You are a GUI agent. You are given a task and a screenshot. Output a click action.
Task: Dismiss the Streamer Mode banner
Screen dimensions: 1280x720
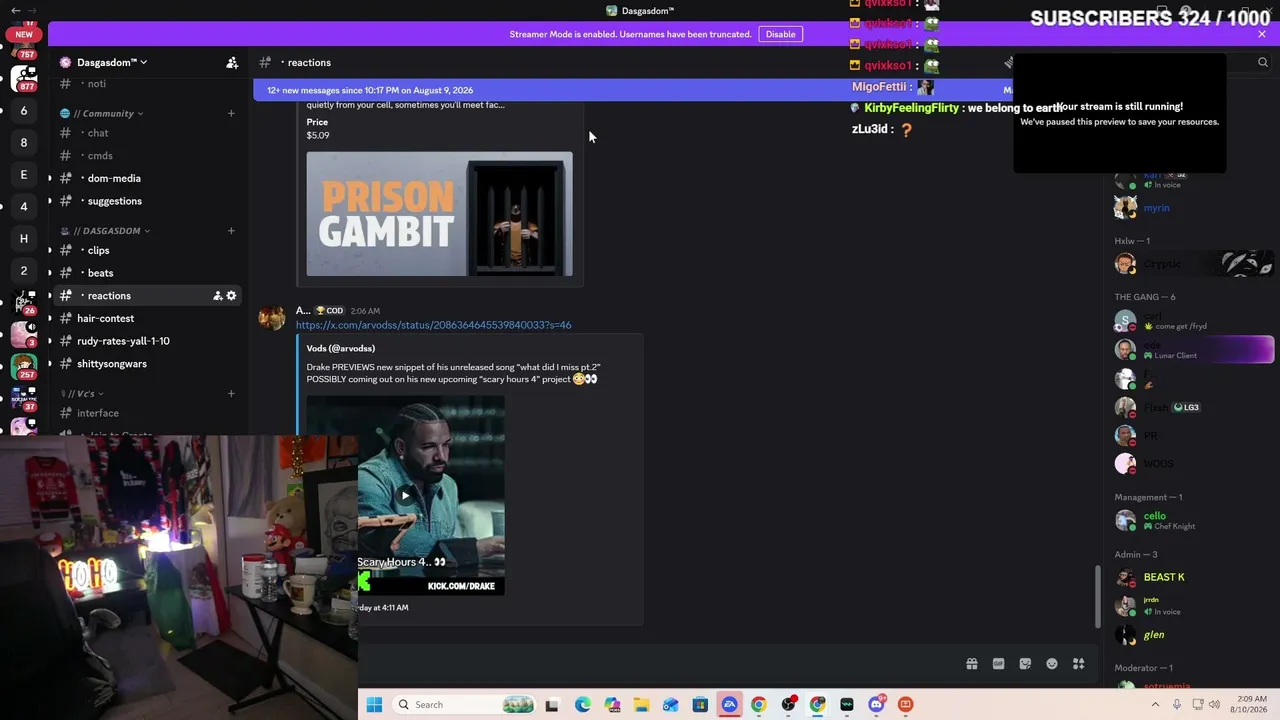(1262, 34)
